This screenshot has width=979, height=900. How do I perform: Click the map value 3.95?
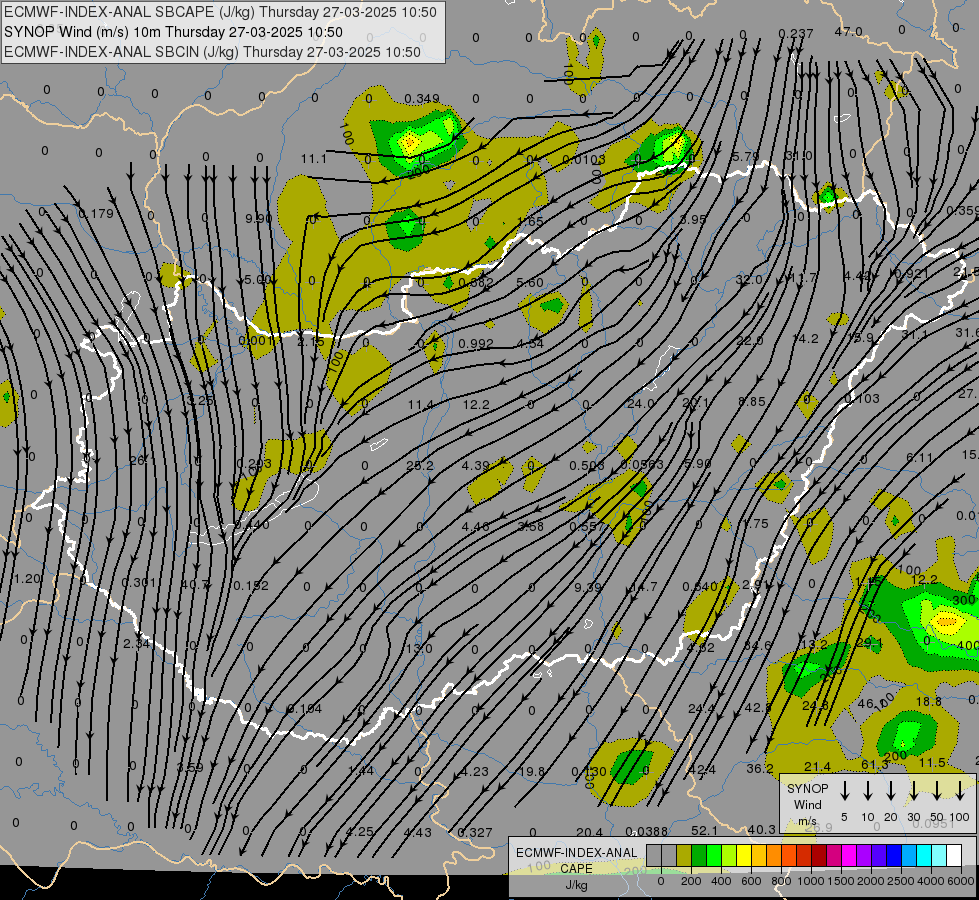(693, 220)
